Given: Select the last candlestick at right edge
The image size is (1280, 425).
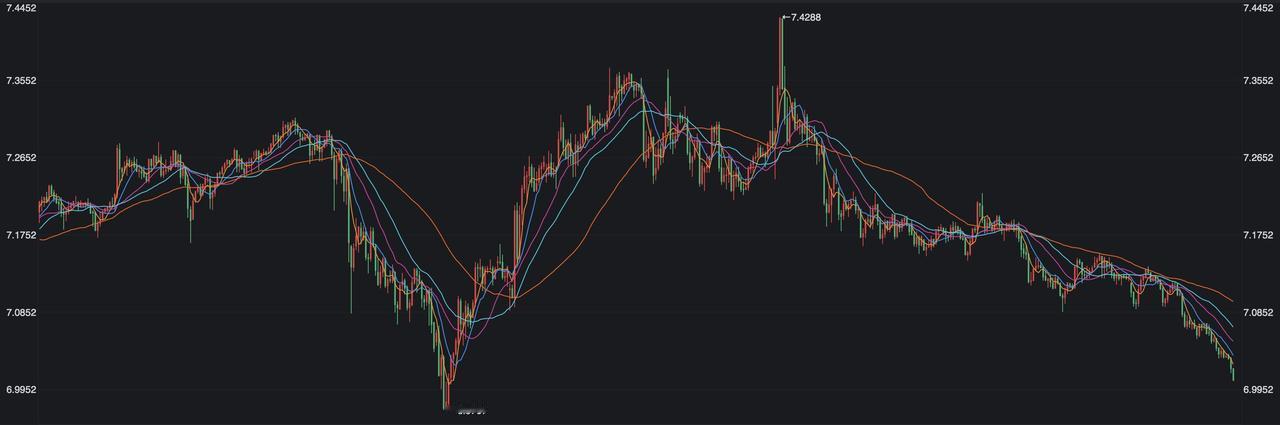Looking at the screenshot, I should tap(1233, 374).
